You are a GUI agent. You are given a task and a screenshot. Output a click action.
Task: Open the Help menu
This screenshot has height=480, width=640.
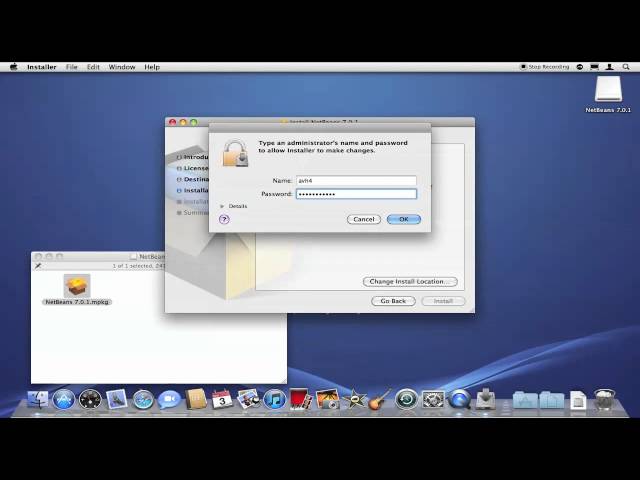pos(152,67)
